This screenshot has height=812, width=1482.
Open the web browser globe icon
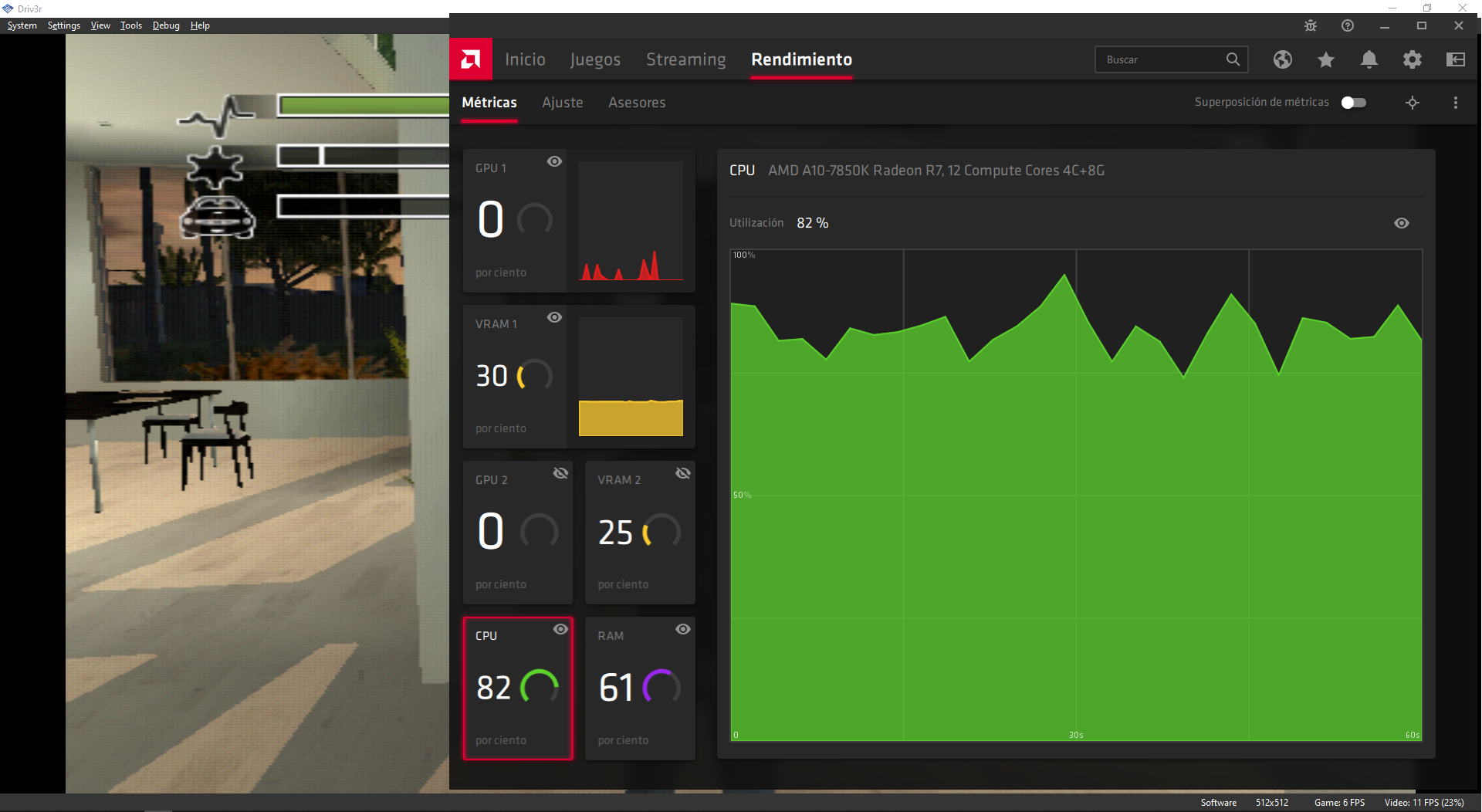point(1283,59)
